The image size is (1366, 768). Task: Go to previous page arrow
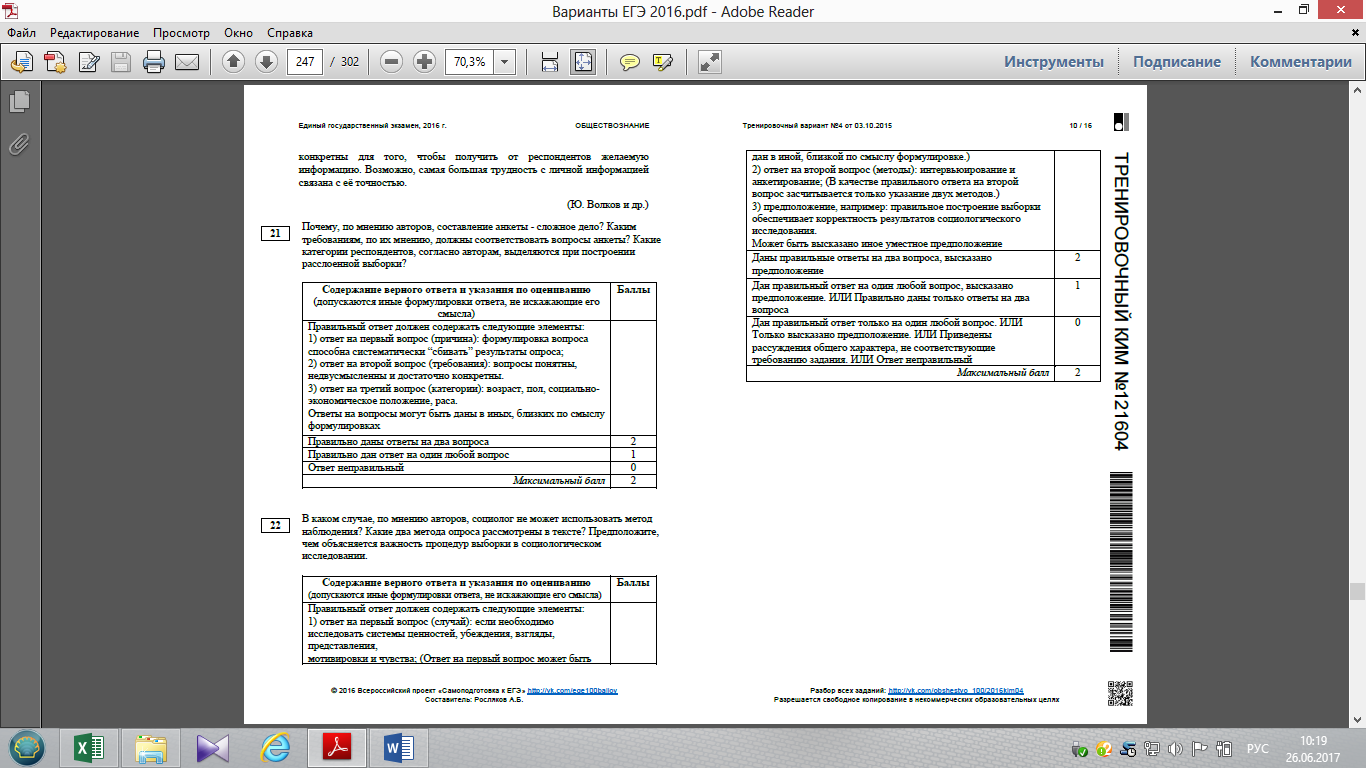pyautogui.click(x=234, y=62)
